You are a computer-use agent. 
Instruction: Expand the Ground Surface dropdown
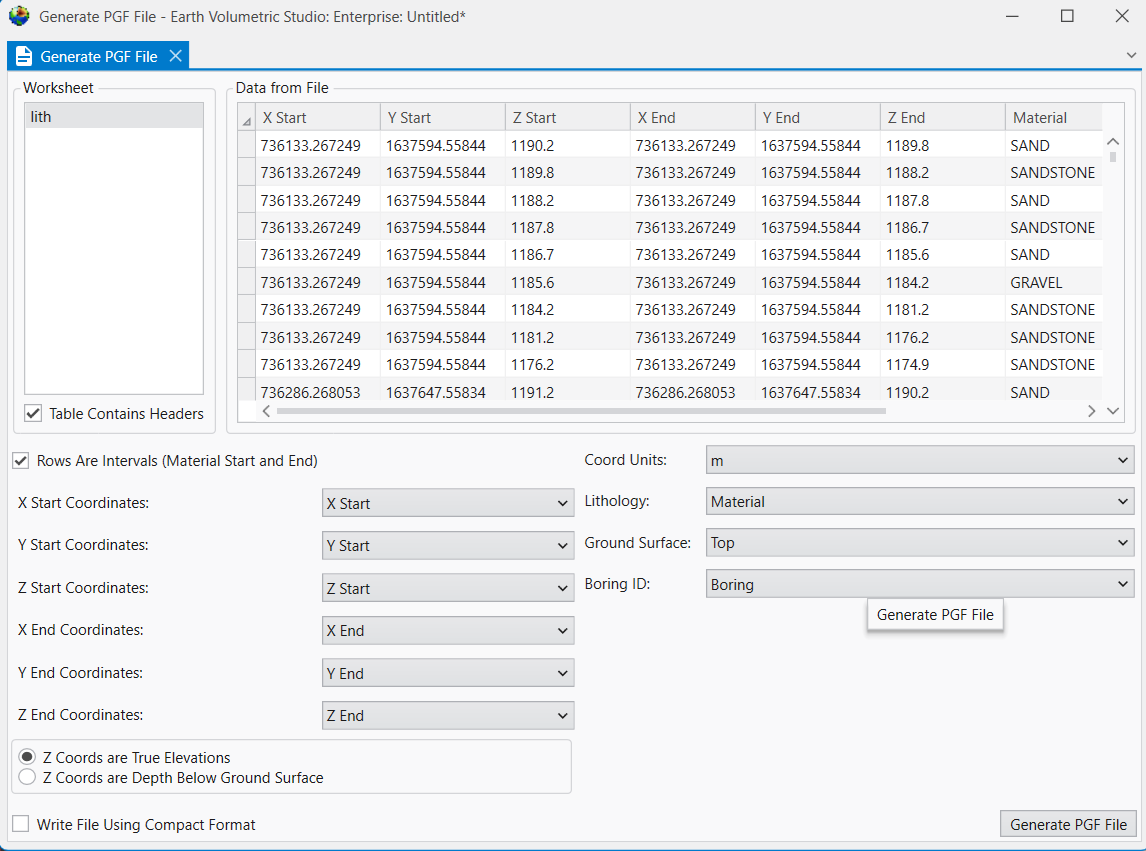pyautogui.click(x=919, y=543)
